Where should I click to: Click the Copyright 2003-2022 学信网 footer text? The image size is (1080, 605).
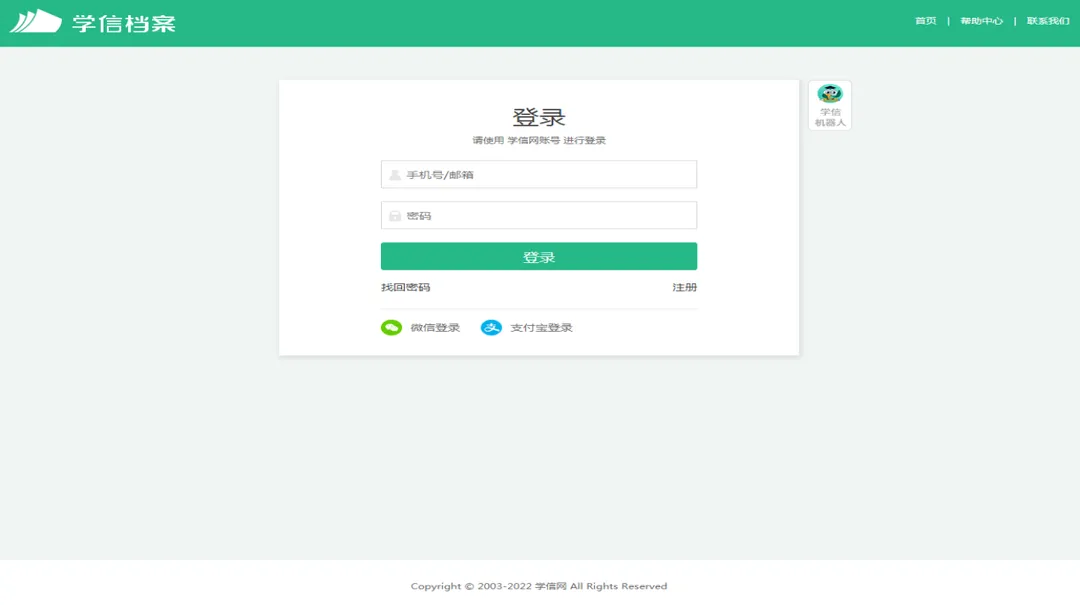(x=539, y=586)
